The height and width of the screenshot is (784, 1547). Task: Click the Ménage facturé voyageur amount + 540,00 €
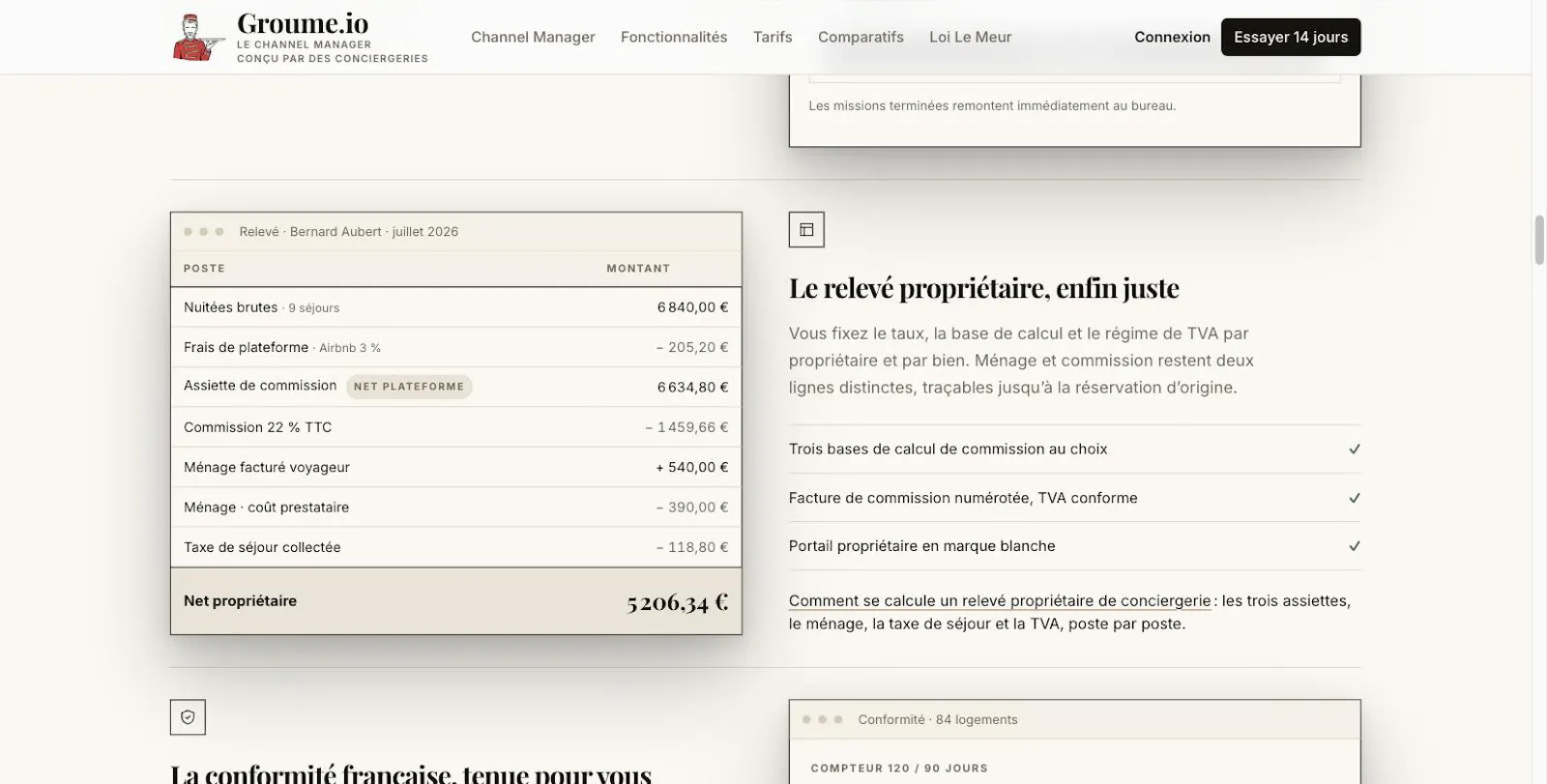tap(692, 467)
